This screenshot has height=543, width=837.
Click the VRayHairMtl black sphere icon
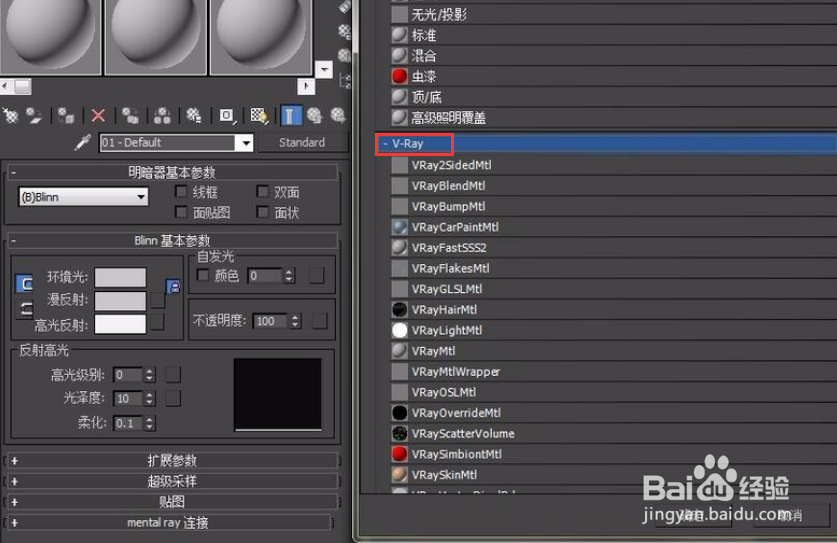pos(399,310)
